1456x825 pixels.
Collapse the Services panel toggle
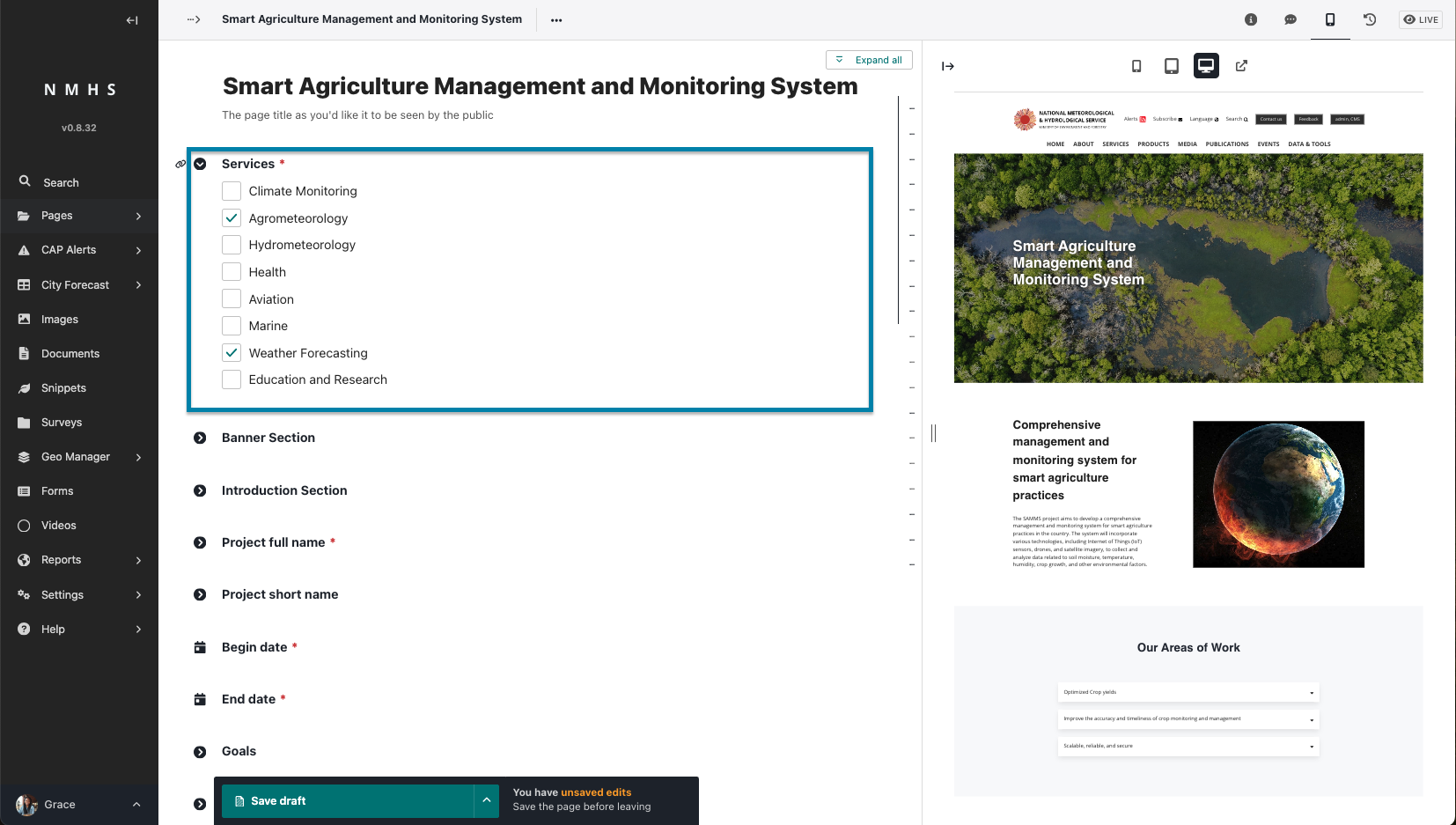coord(200,164)
